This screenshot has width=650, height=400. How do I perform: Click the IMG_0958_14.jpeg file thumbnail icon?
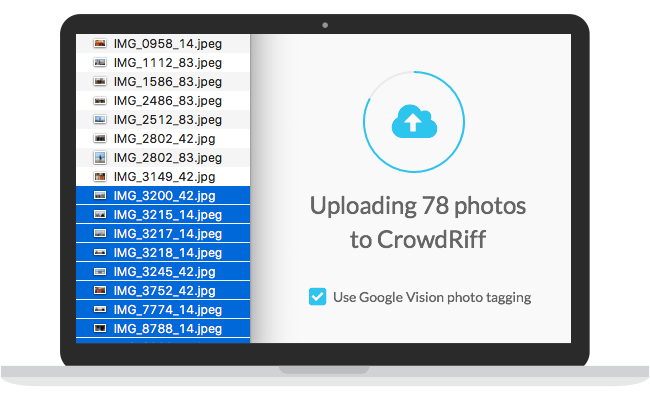99,44
